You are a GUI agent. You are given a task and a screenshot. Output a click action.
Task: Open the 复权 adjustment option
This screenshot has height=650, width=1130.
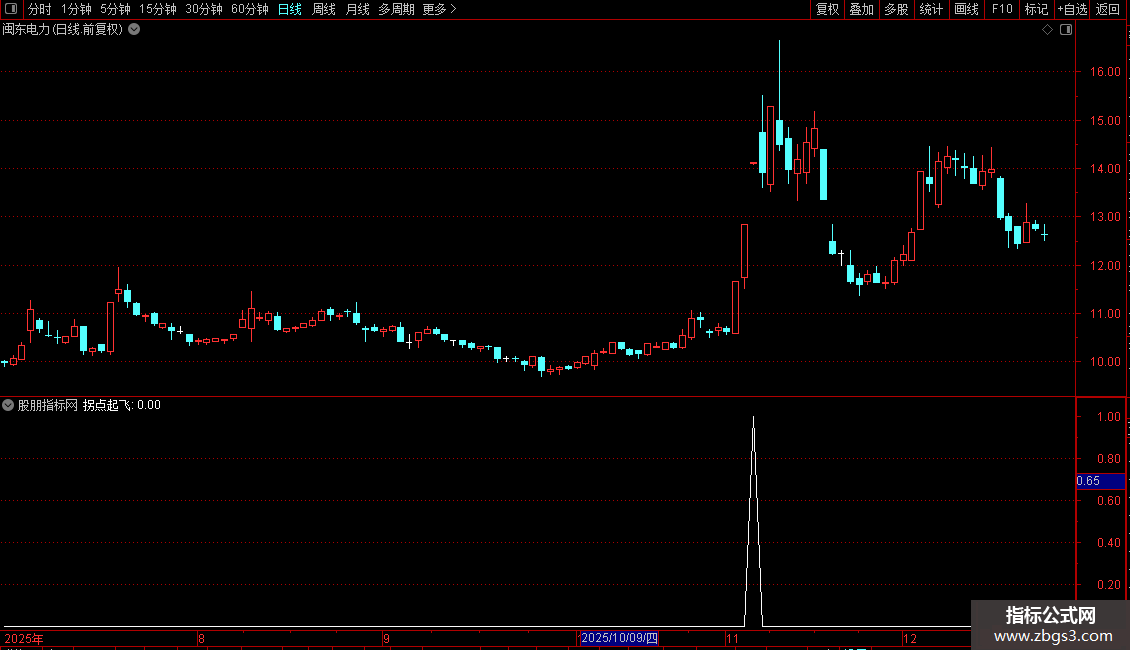(x=827, y=9)
